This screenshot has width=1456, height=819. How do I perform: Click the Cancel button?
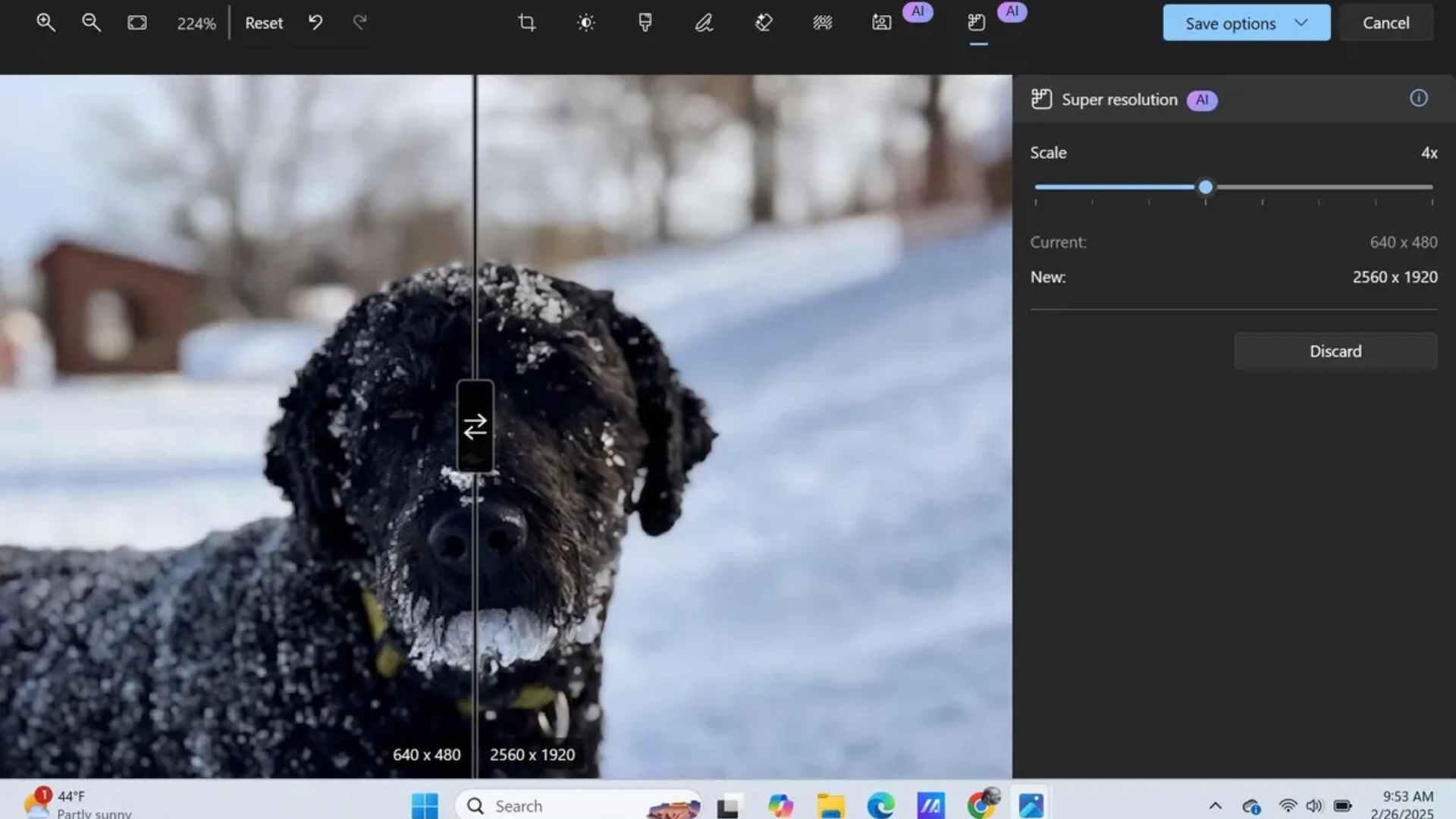(x=1385, y=23)
